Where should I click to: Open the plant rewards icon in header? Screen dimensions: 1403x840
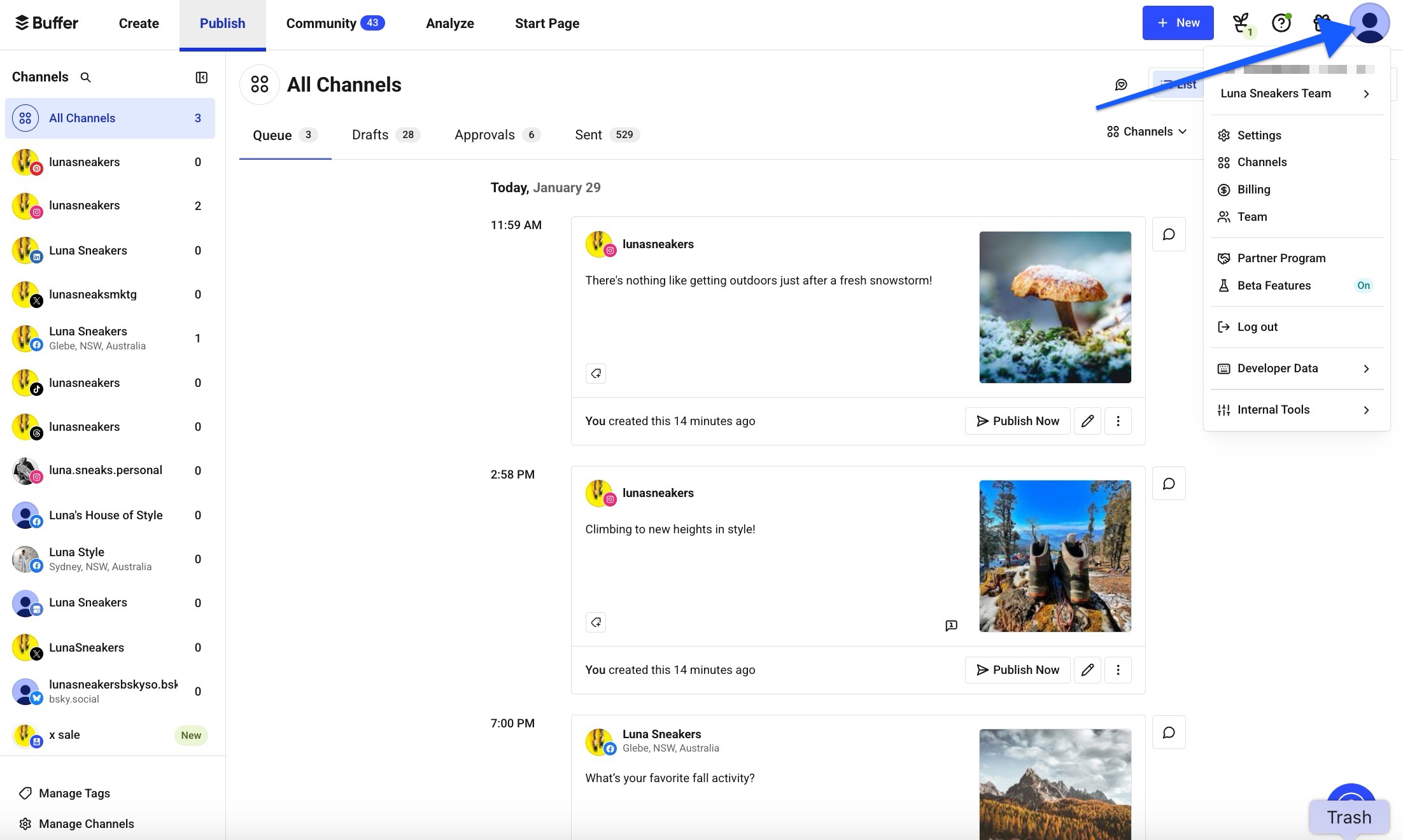(1240, 22)
